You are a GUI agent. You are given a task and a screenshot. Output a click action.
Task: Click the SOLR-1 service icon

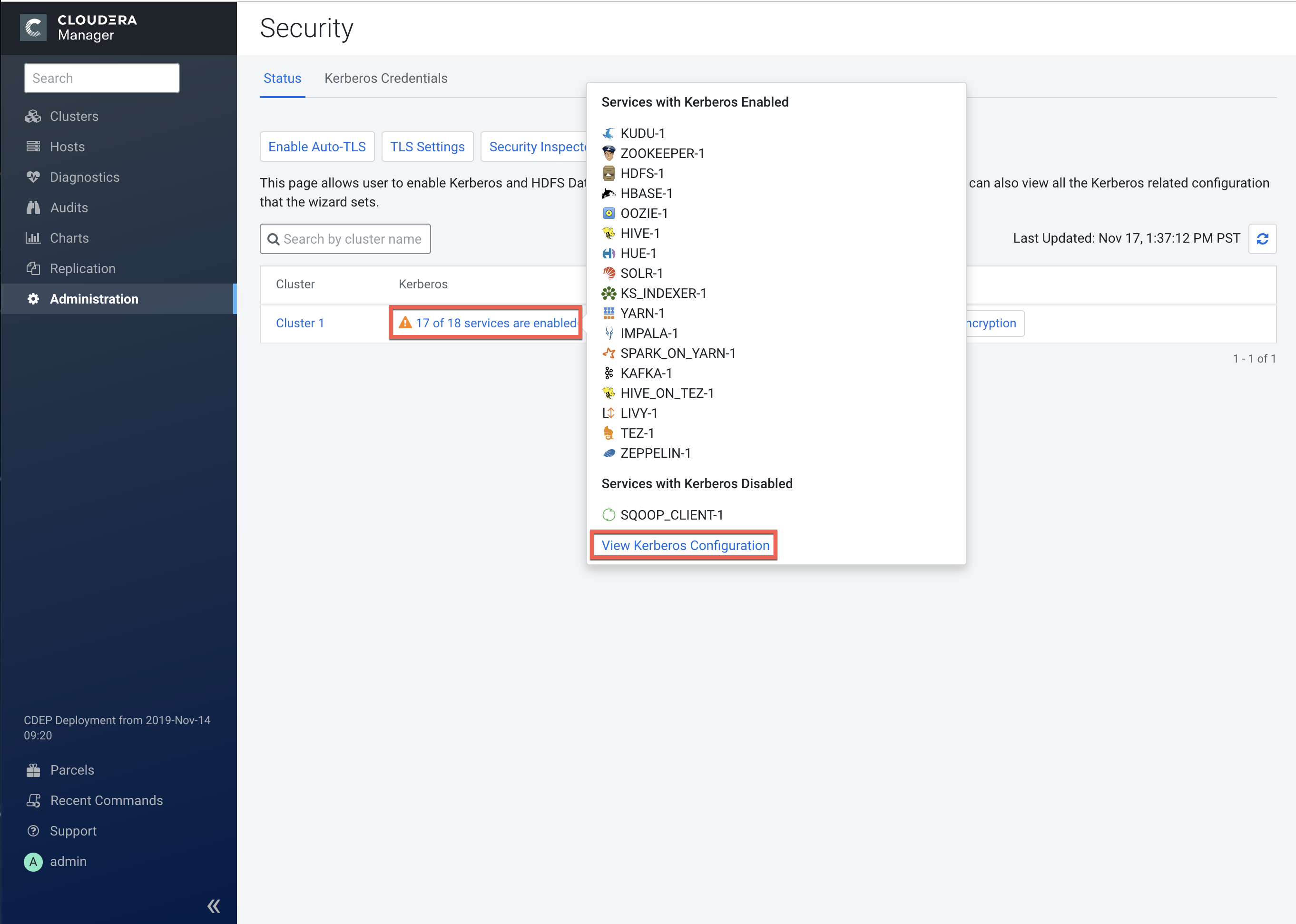click(x=608, y=273)
